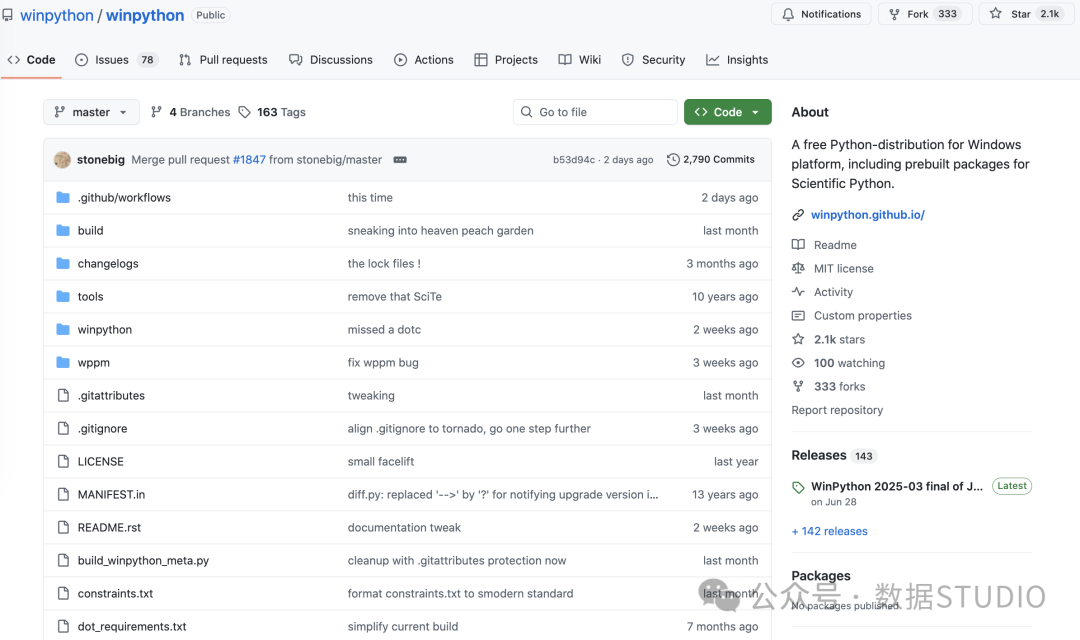This screenshot has width=1080, height=640.
Task: Click the MIT license scale icon
Action: tap(798, 268)
